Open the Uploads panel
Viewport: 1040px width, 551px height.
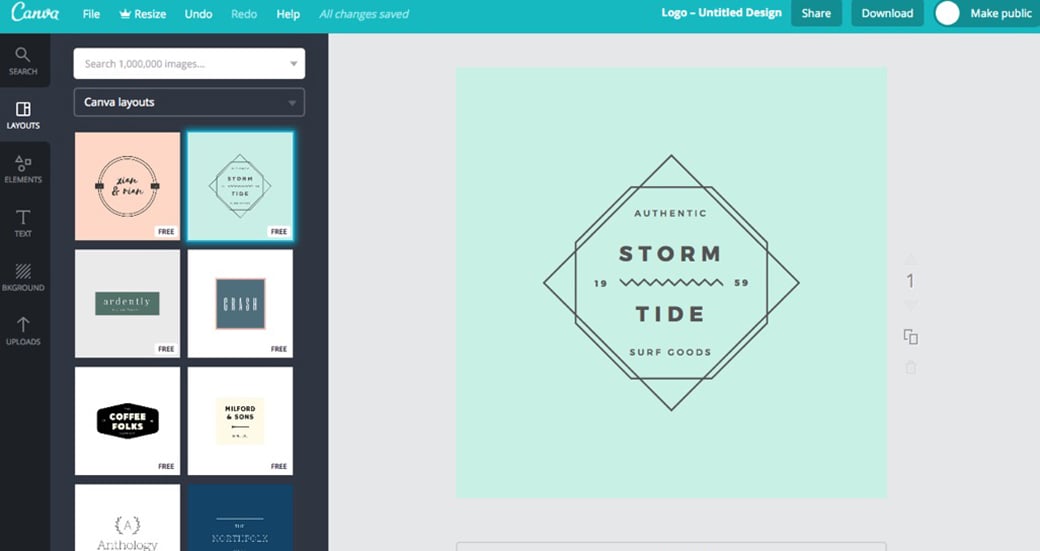[23, 330]
